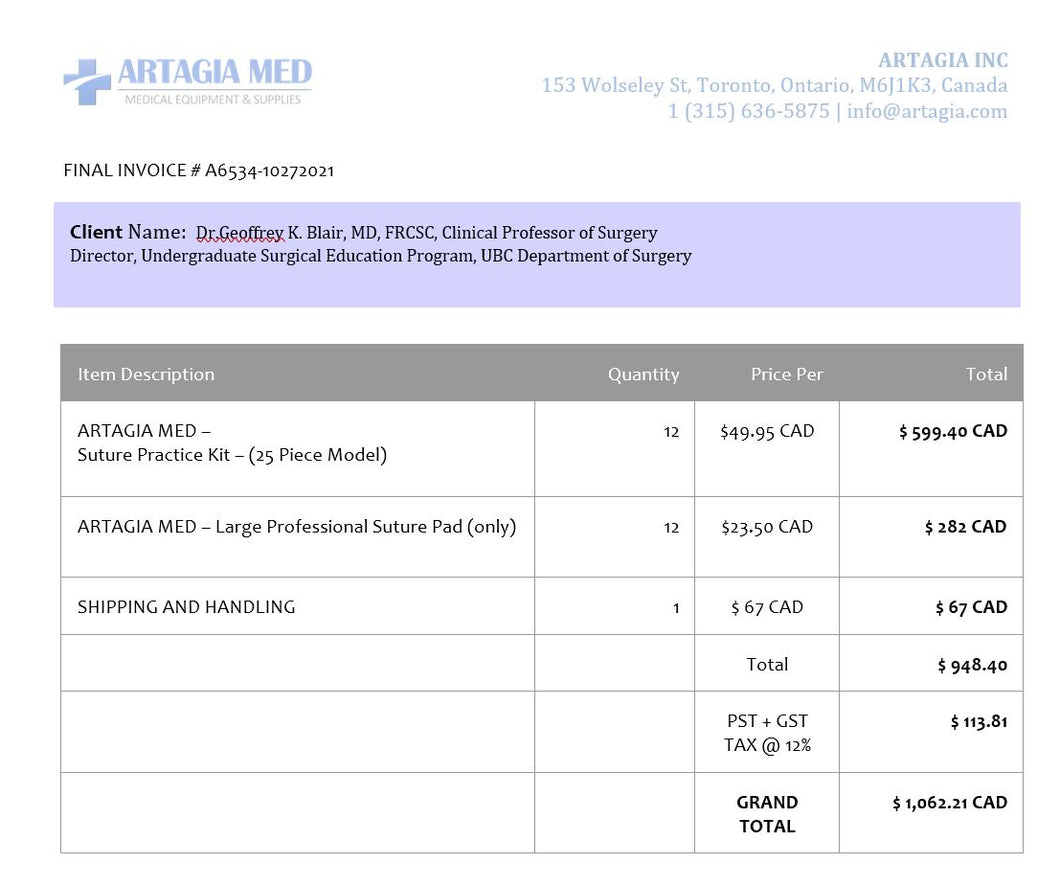Click the GRAND TOTAL label
1060x886 pixels.
pos(767,814)
